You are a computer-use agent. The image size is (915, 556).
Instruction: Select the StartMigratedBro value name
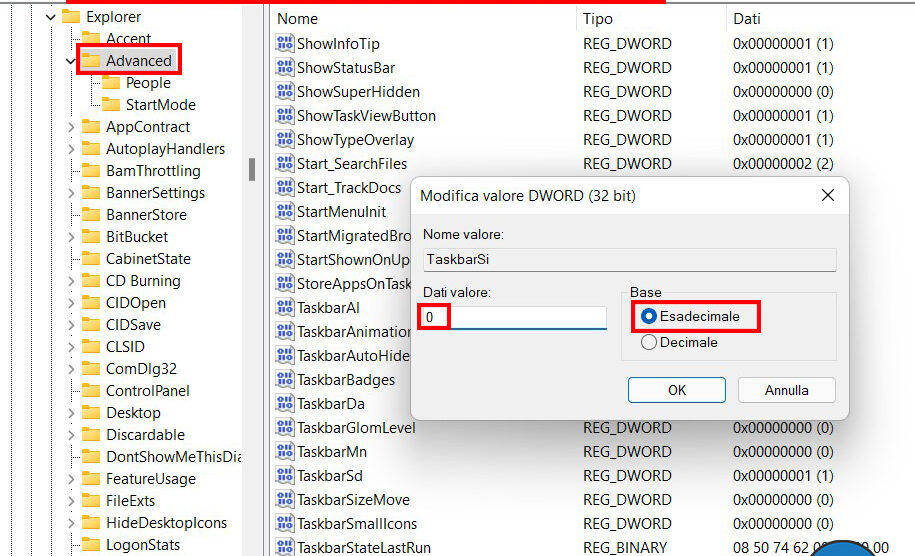[x=354, y=236]
